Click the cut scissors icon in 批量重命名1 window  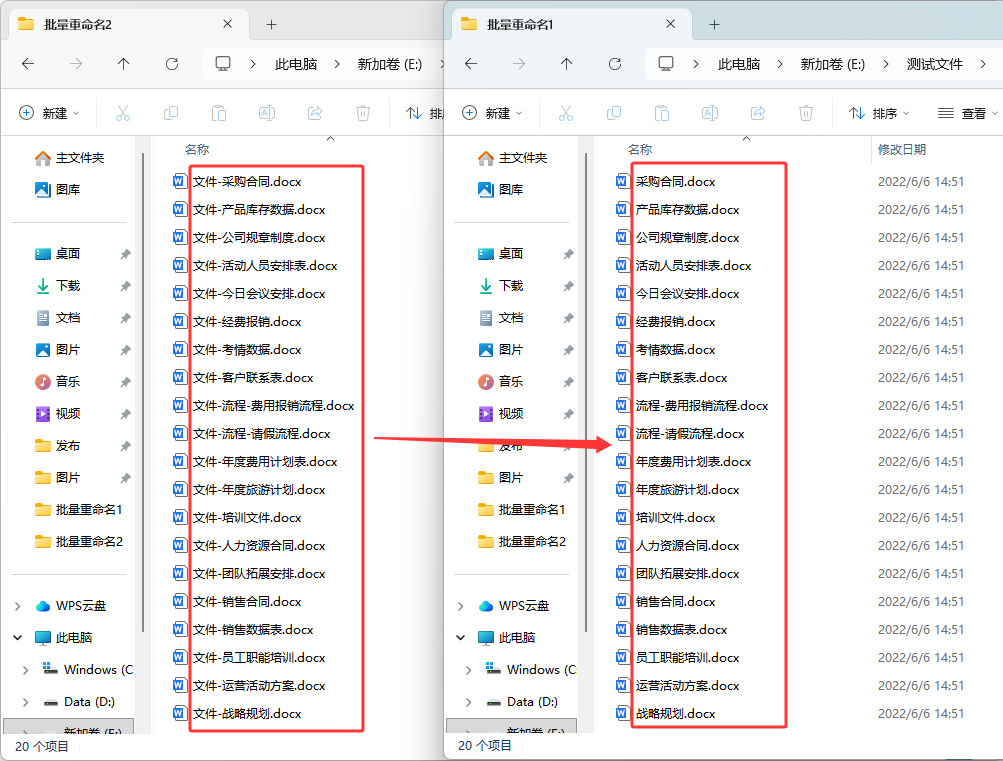[565, 113]
